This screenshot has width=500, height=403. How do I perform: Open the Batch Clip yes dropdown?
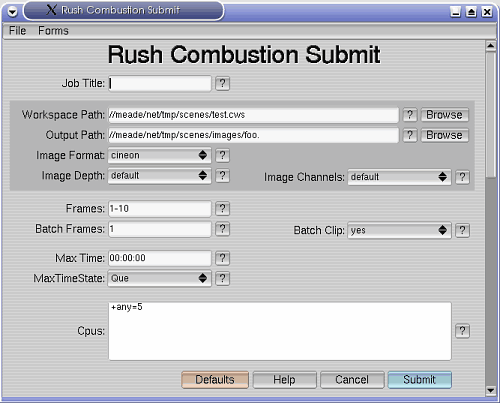point(399,230)
